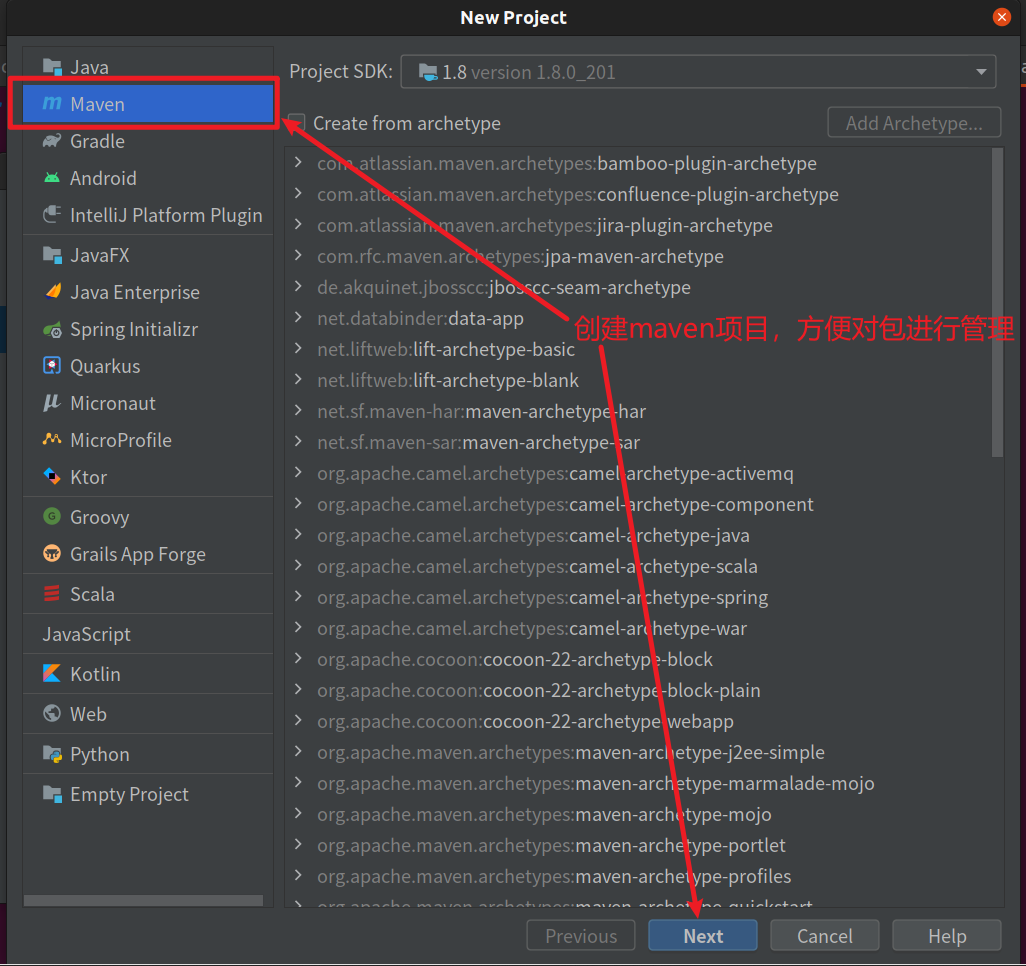Expand maven-archetype-mojo entry
The width and height of the screenshot is (1026, 966).
point(298,814)
